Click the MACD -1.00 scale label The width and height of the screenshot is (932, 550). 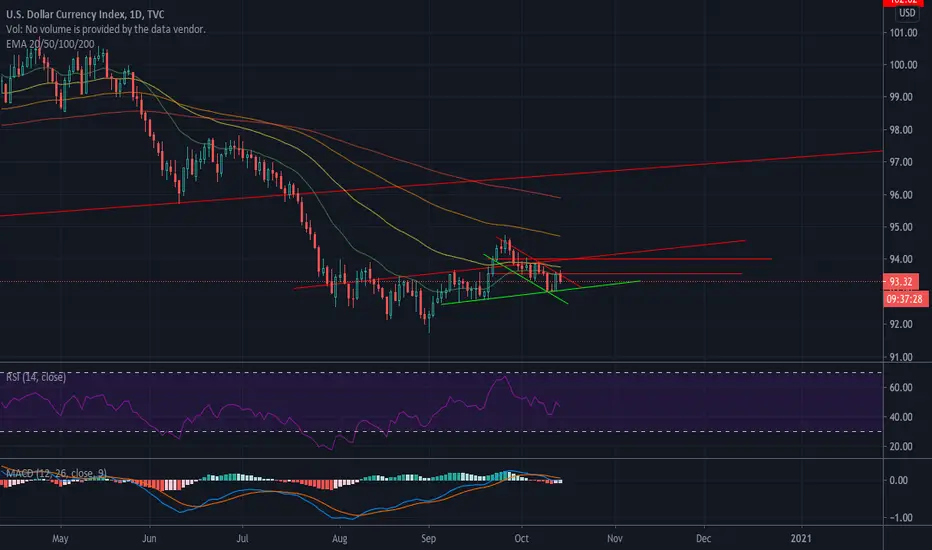point(900,517)
